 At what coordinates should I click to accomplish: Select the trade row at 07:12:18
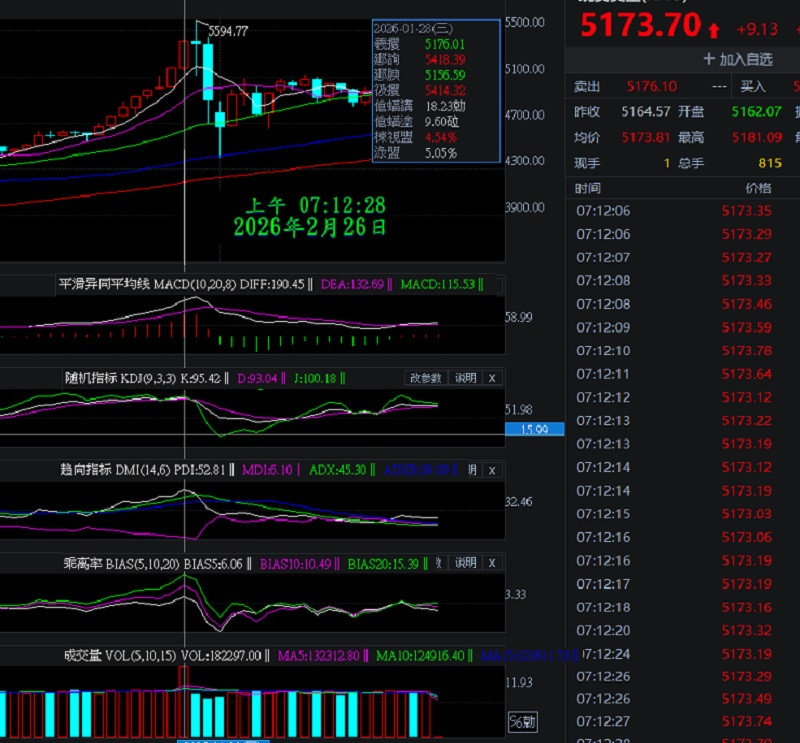(683, 607)
